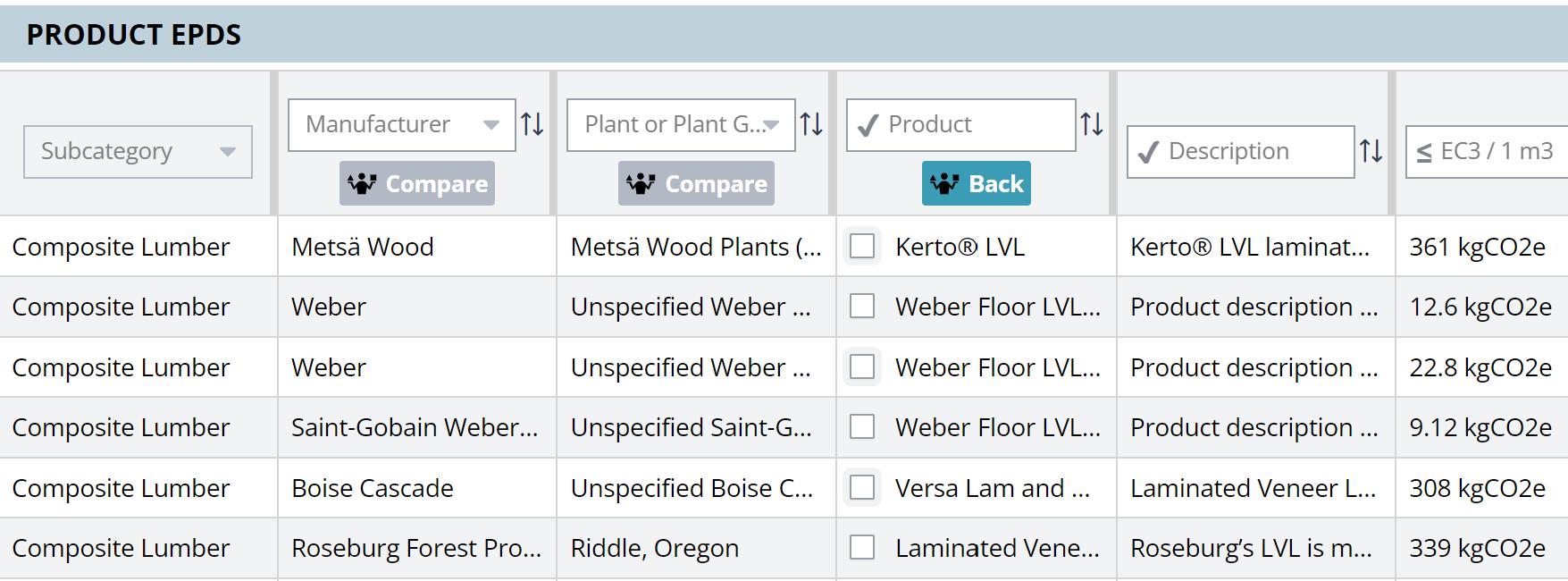Click the column divider handle after Subcategory
Screen dimensions: 1568x581
(274, 143)
